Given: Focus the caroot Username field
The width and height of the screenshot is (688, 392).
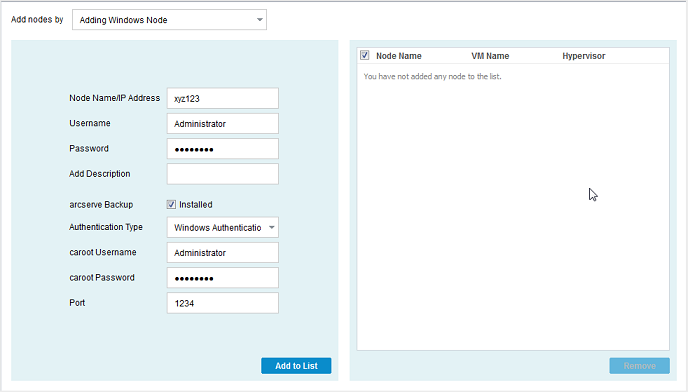Looking at the screenshot, I should tap(222, 253).
